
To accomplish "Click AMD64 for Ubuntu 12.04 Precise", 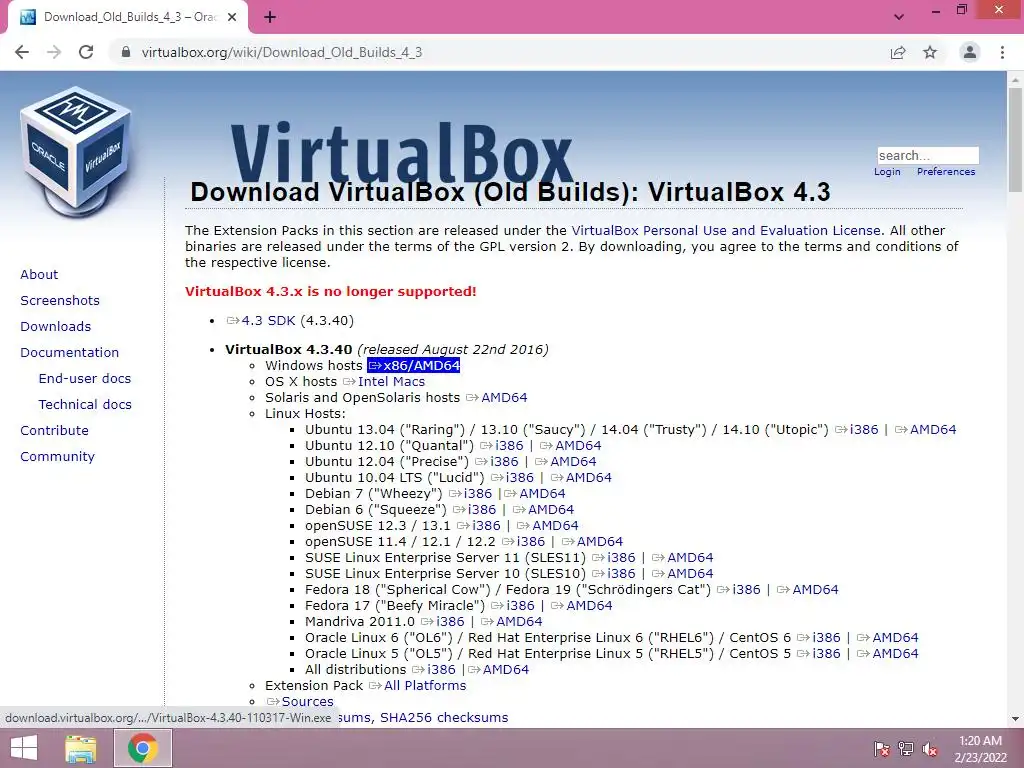I will [573, 462].
